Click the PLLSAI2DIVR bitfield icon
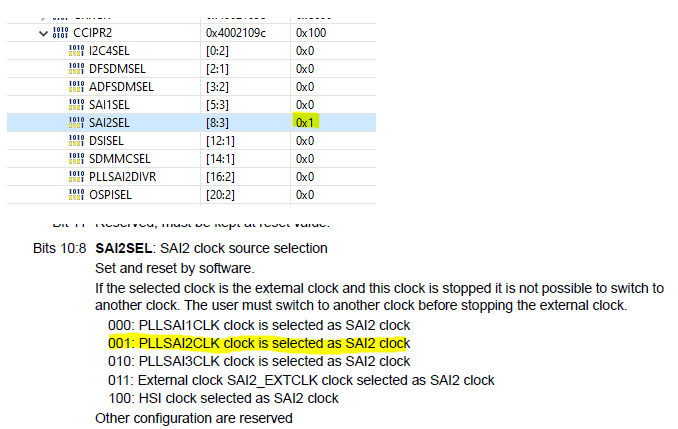This screenshot has height=429, width=678. [x=77, y=176]
